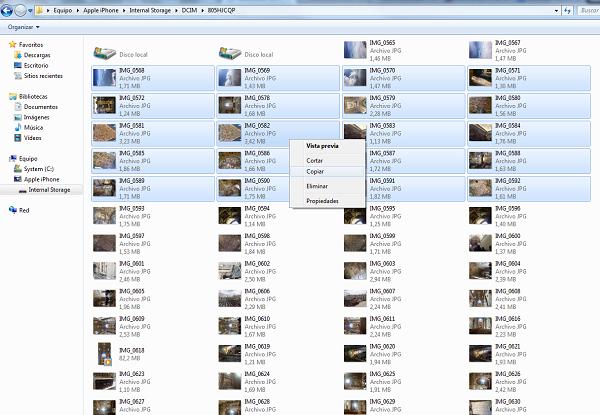Choose Copiar from the context menu
Viewport: 600px width, 415px height.
tap(315, 172)
